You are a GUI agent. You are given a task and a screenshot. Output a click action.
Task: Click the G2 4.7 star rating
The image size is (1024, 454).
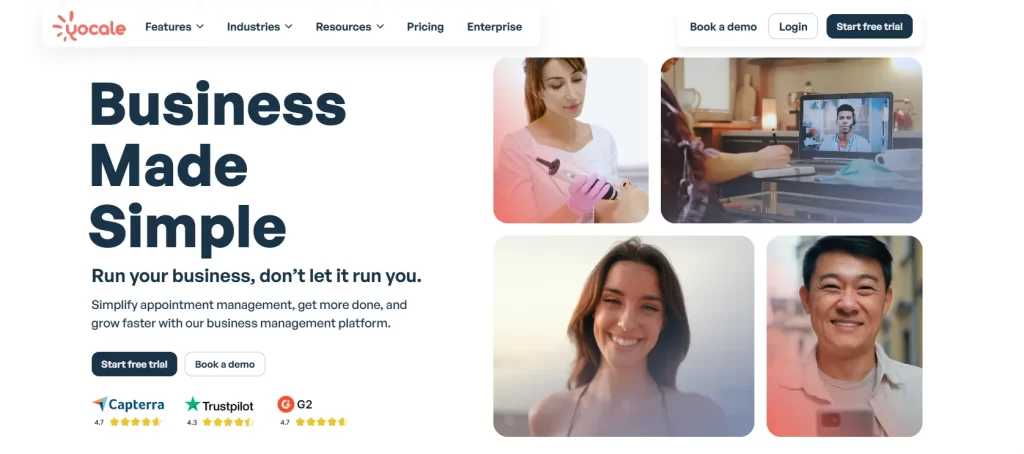click(x=320, y=422)
